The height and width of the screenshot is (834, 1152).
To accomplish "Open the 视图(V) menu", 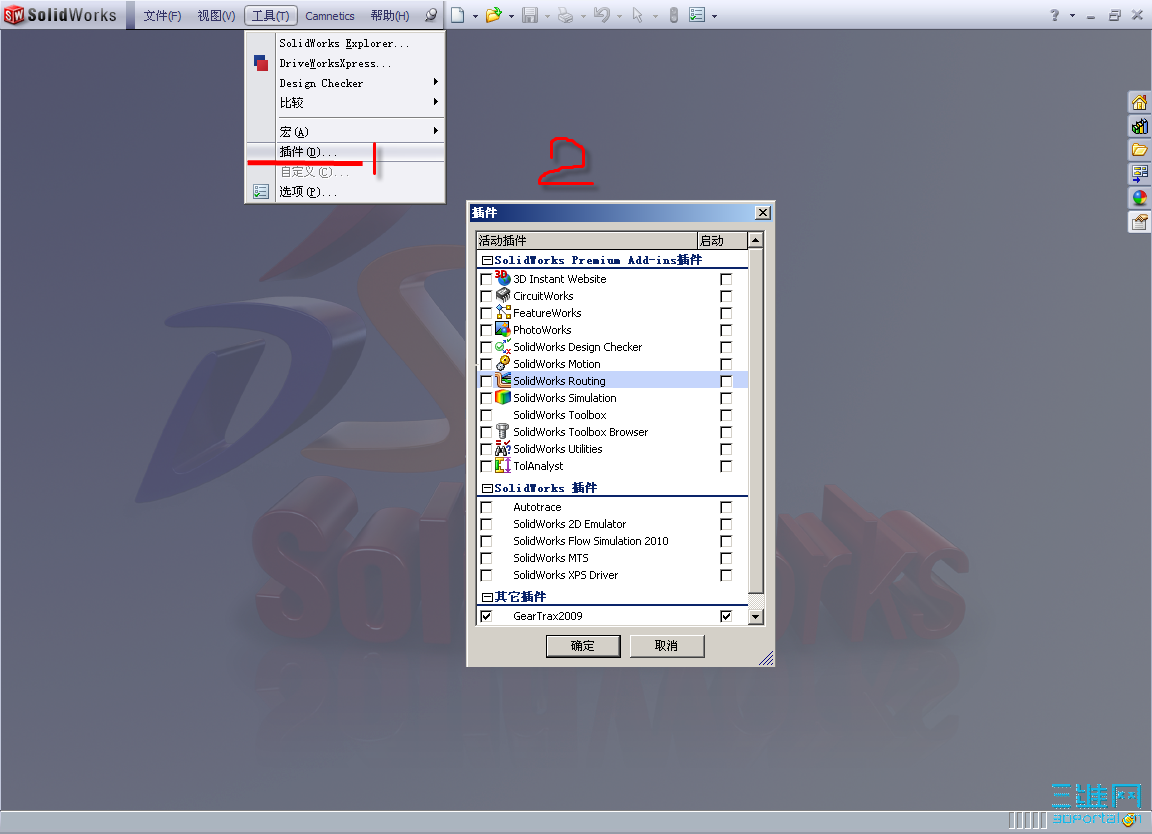I will [x=216, y=15].
